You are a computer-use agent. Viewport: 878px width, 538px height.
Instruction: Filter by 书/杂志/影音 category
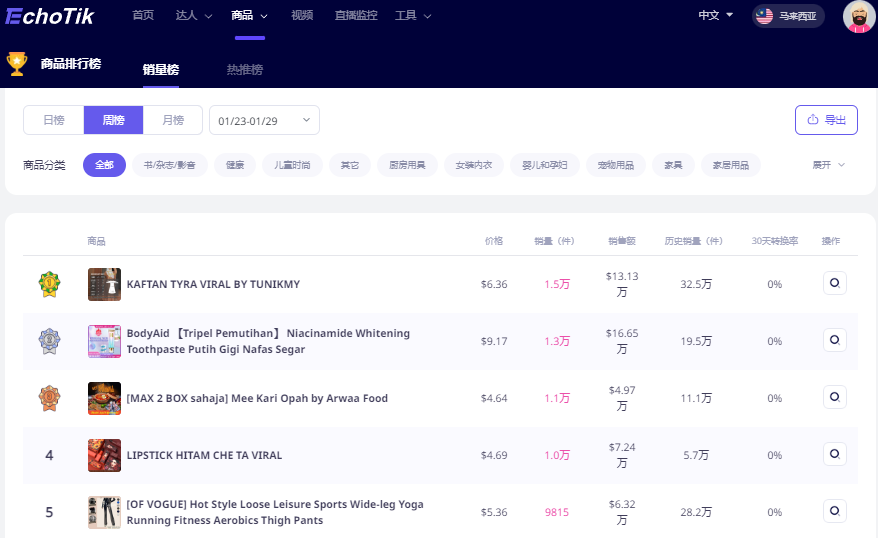click(170, 165)
